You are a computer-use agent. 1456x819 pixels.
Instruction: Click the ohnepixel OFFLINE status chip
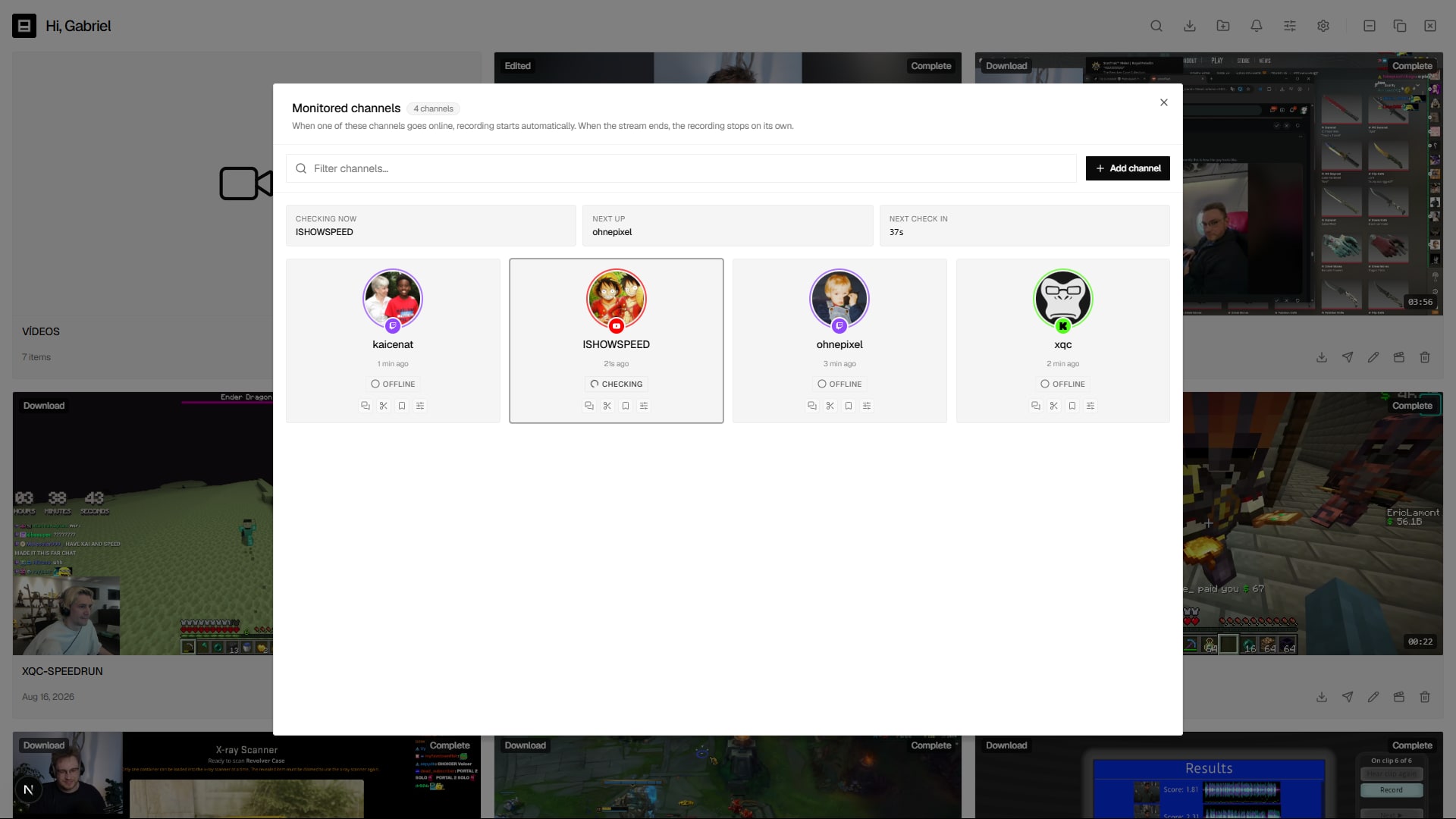pyautogui.click(x=839, y=384)
